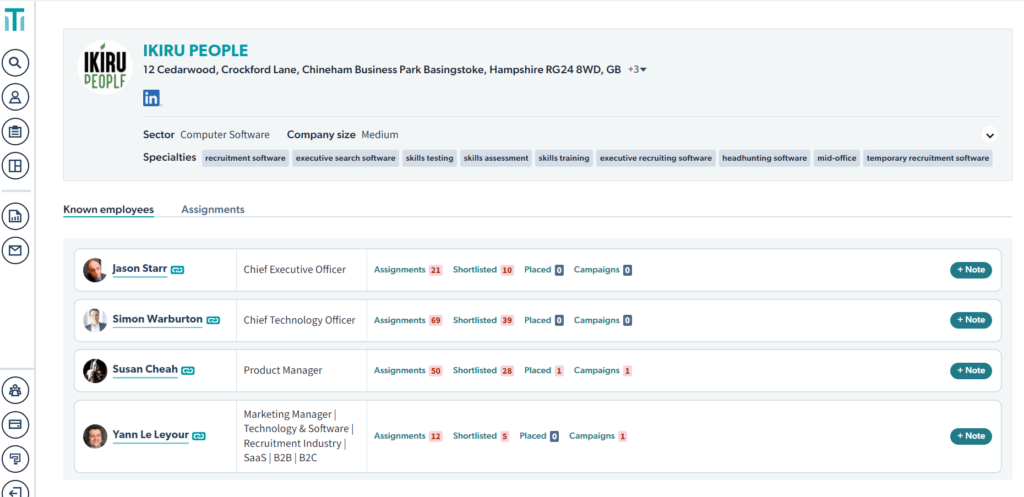
Task: Click the recruitment software specialty tag
Action: click(x=246, y=158)
